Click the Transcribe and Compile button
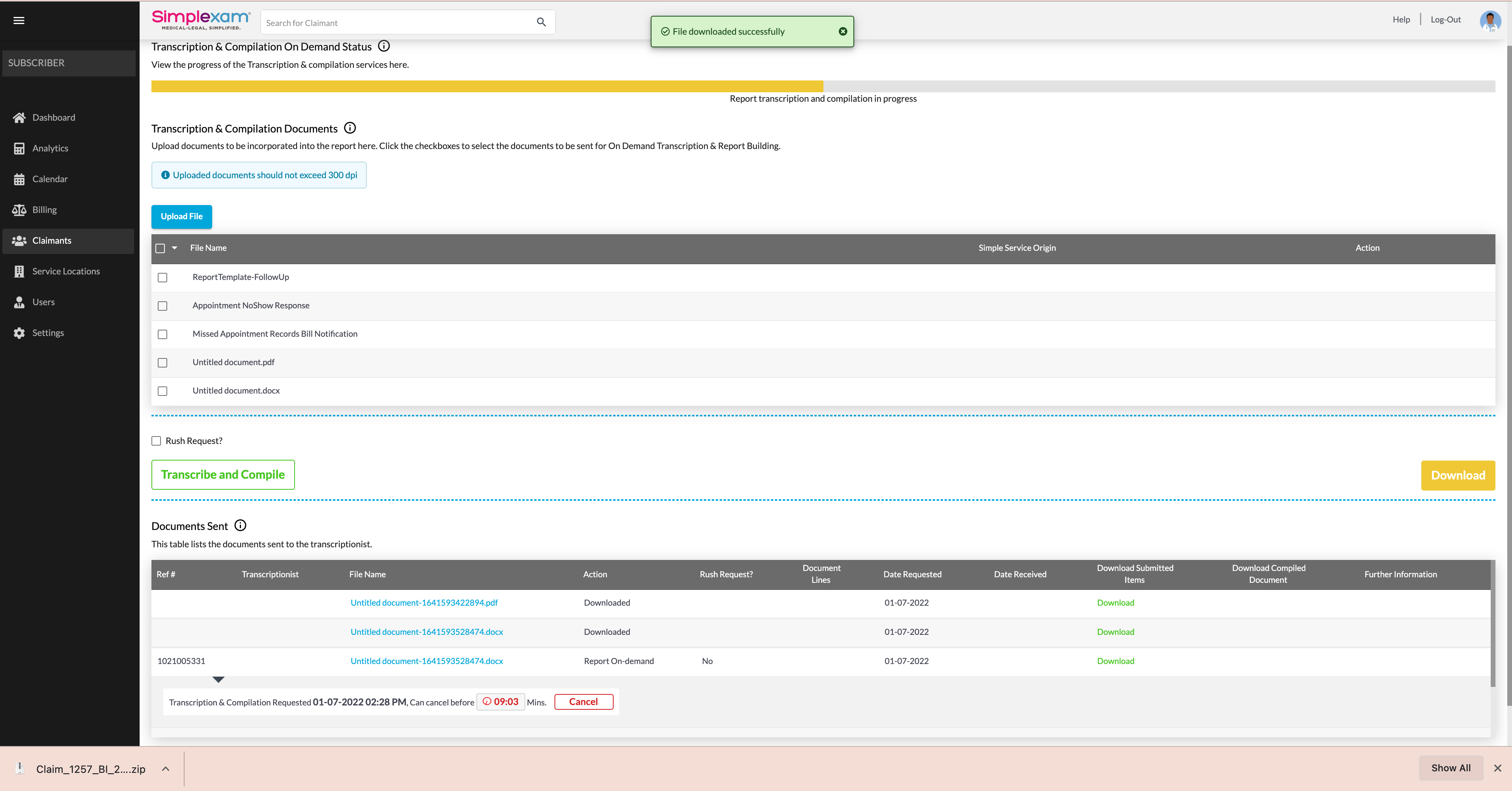This screenshot has height=791, width=1512. pos(223,475)
